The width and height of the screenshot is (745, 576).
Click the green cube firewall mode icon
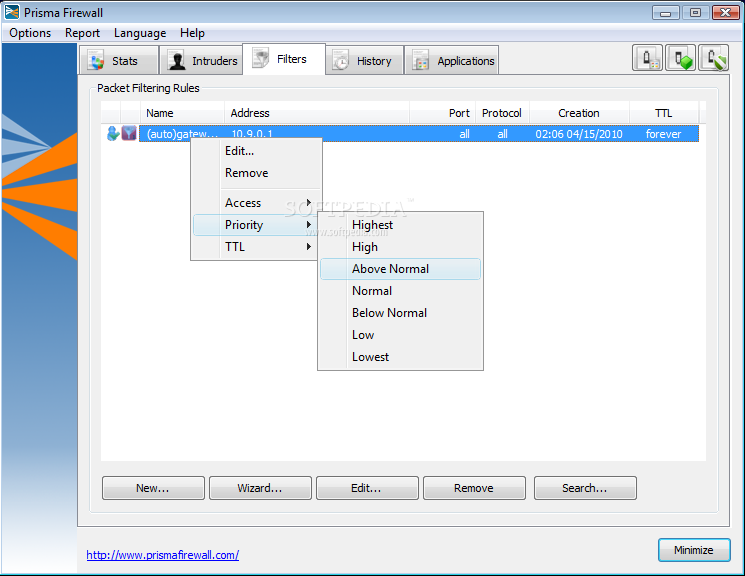pos(680,58)
